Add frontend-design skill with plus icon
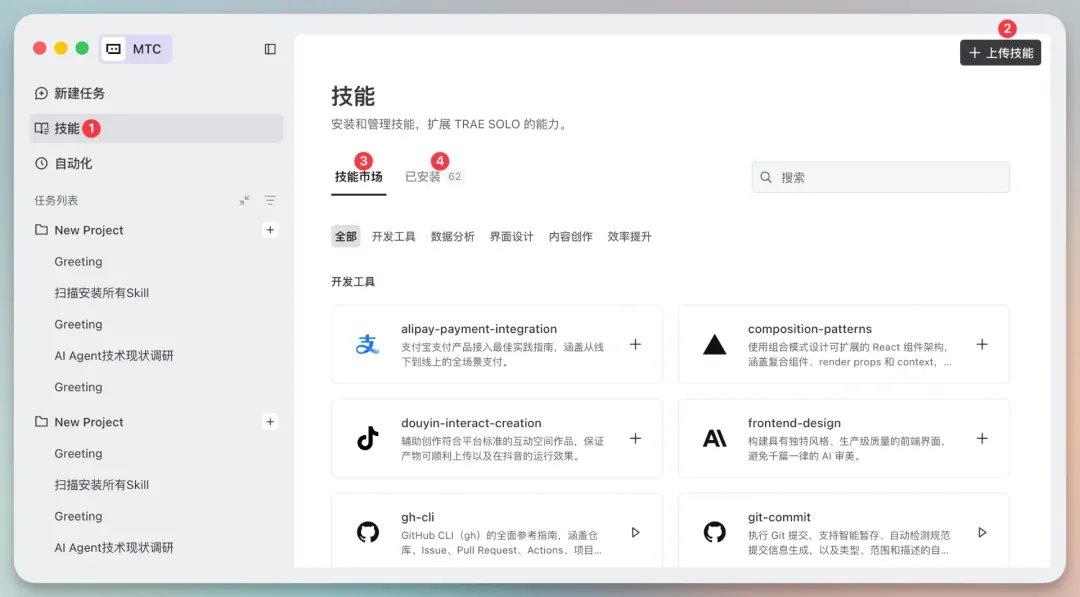 (982, 439)
